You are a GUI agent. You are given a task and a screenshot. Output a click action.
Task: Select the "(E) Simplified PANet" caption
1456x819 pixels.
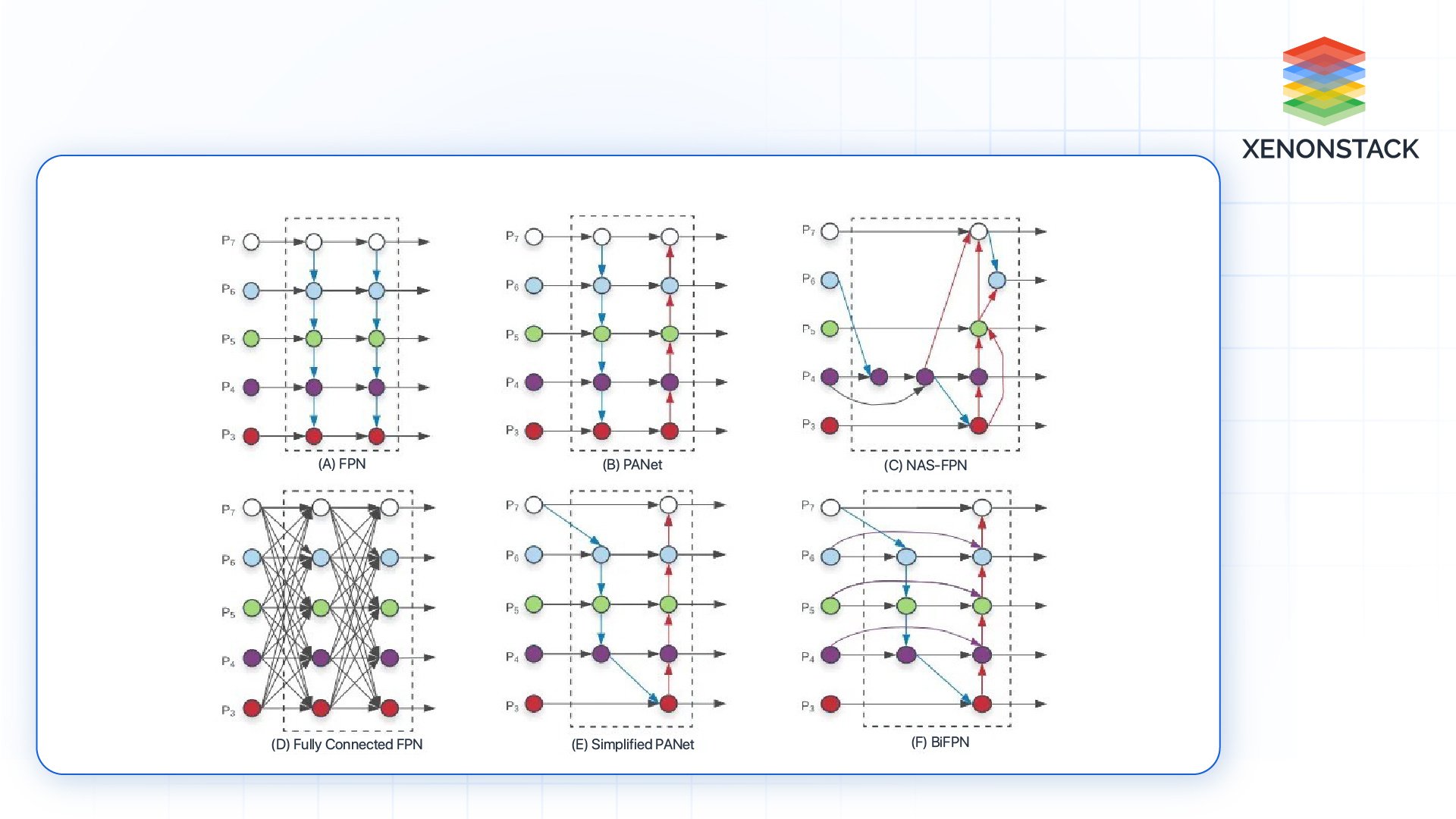[x=632, y=745]
